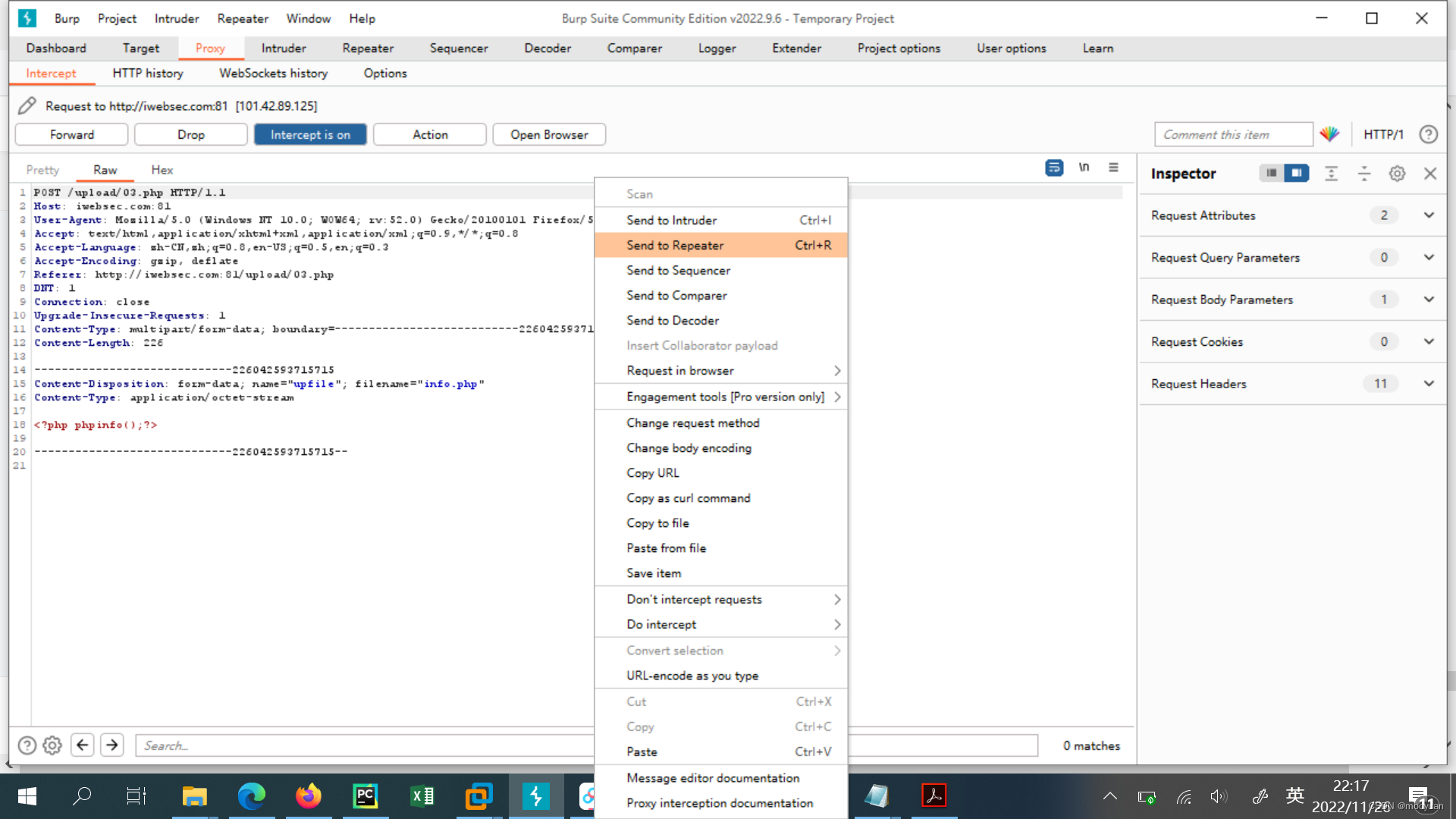The width and height of the screenshot is (1456, 819).
Task: Click the search back arrow button
Action: click(x=83, y=745)
